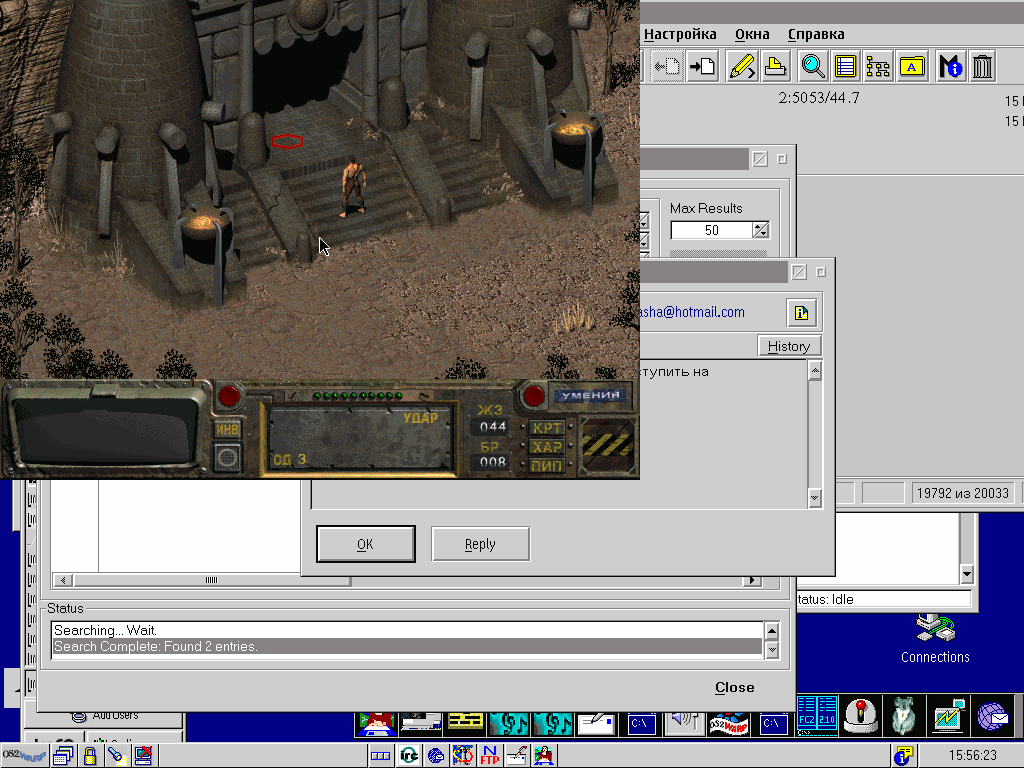The width and height of the screenshot is (1024, 768).
Task: Click the ПИП Pipboy button in game
Action: coord(546,466)
